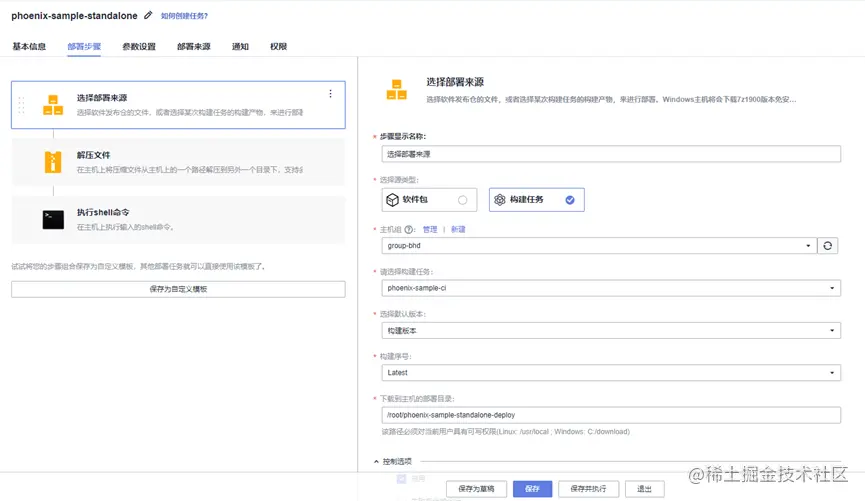This screenshot has width=865, height=501.
Task: Select the 解压文件 step card
Action: click(178, 162)
